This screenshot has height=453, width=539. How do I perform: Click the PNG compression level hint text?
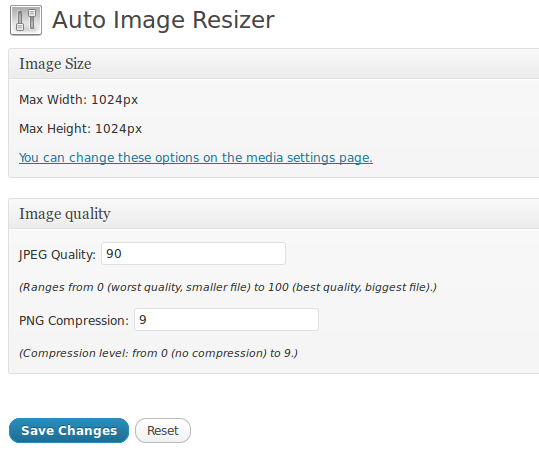[x=158, y=353]
